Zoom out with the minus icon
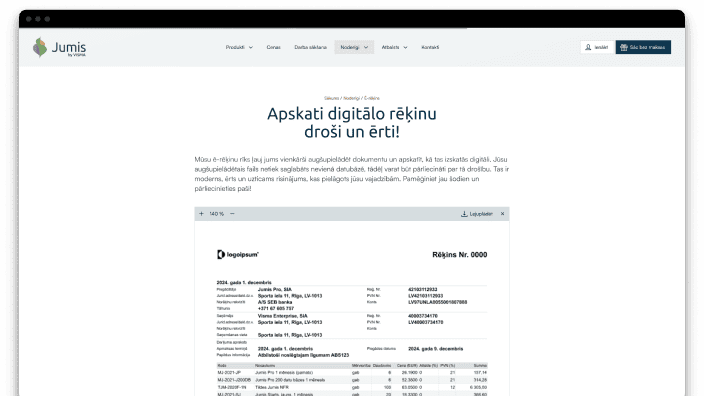The width and height of the screenshot is (704, 396). point(232,214)
